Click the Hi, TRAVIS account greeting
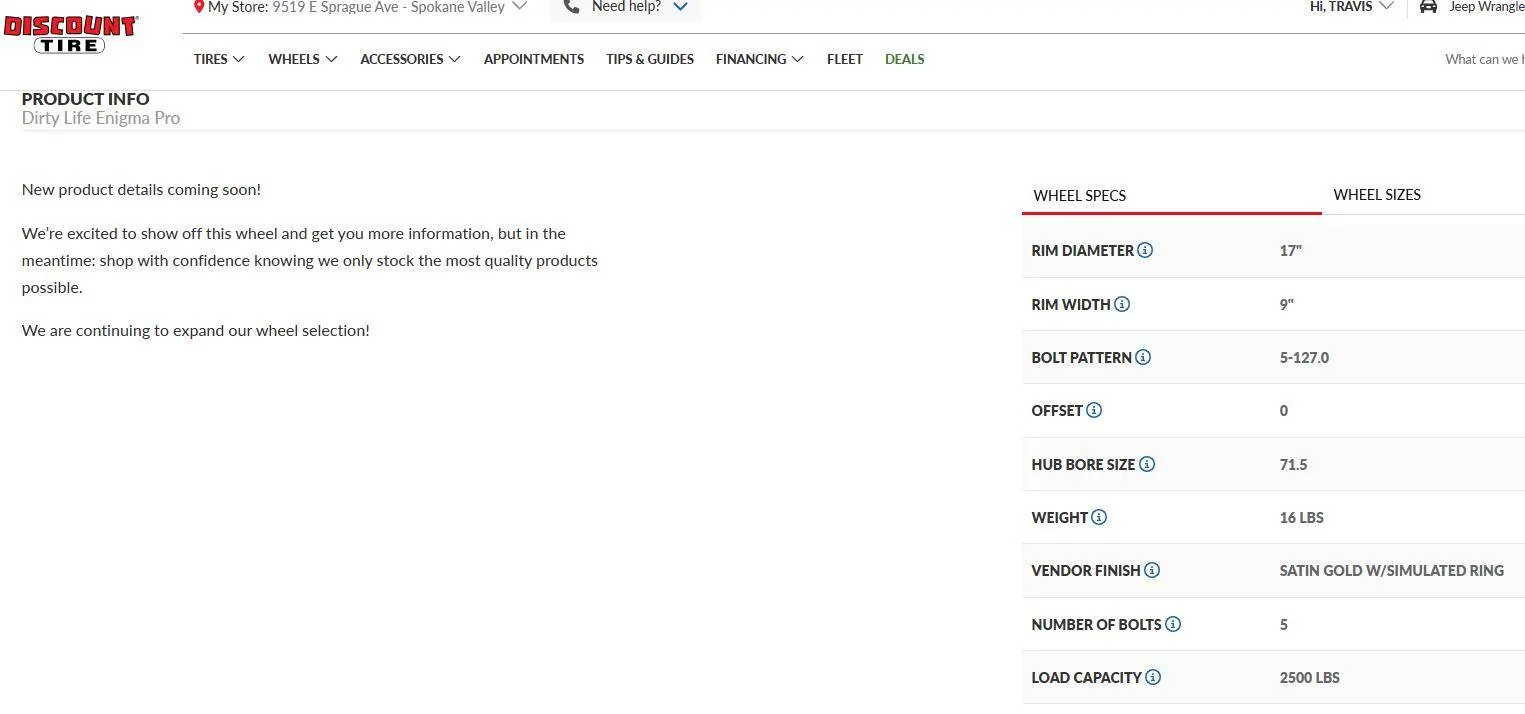The width and height of the screenshot is (1525, 714). (1341, 6)
